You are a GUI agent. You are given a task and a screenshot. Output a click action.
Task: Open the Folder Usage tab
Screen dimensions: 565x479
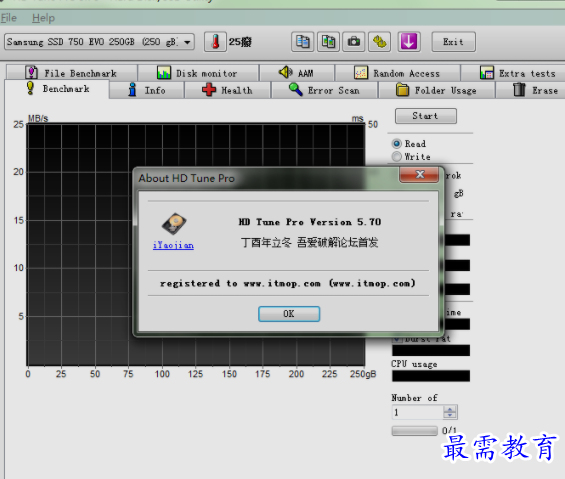(x=436, y=90)
